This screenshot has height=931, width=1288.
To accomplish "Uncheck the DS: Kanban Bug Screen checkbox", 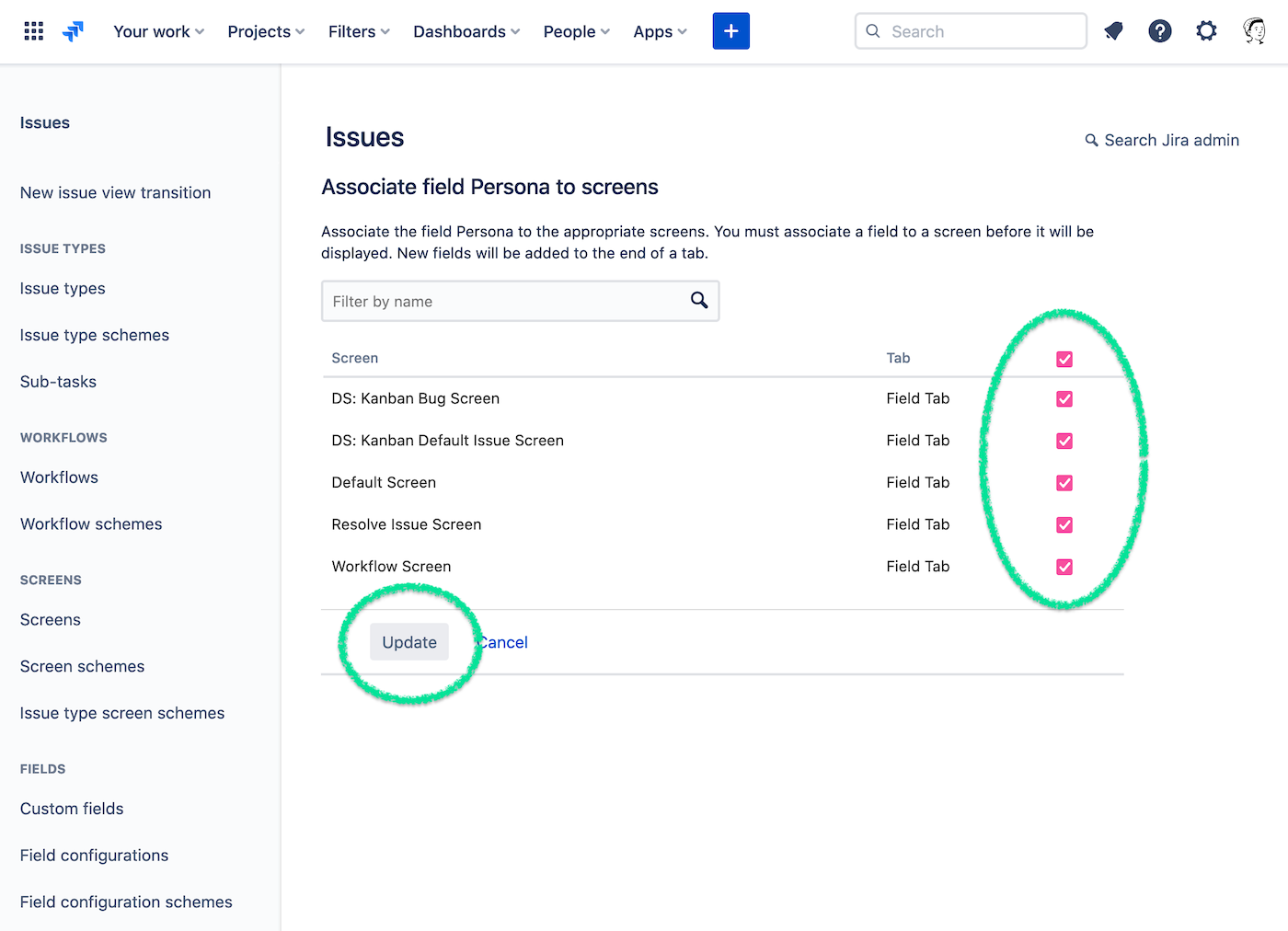I will click(x=1064, y=399).
